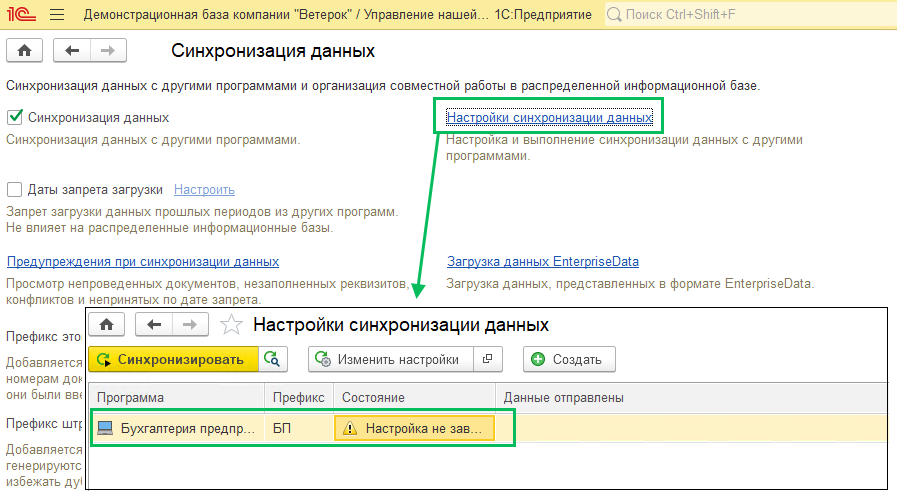The image size is (897, 498).
Task: Open Предупреждения при синхронизации данных link
Action: pos(143,261)
